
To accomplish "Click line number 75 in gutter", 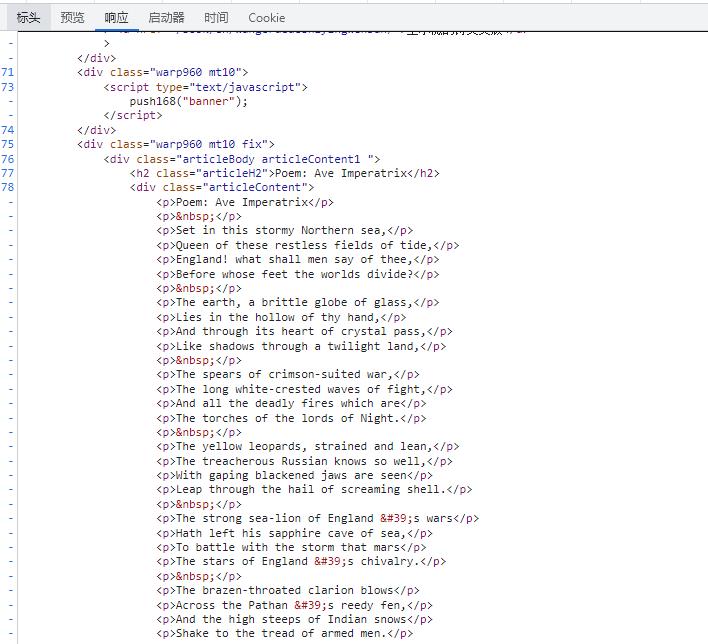I will point(8,144).
